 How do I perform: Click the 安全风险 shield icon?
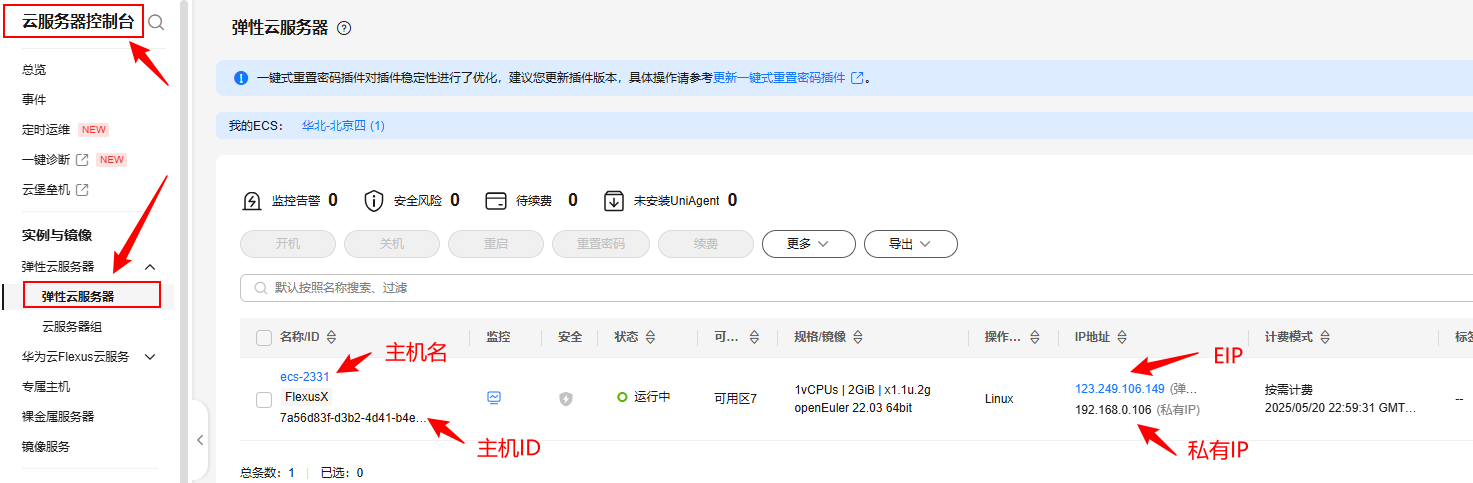(x=374, y=201)
